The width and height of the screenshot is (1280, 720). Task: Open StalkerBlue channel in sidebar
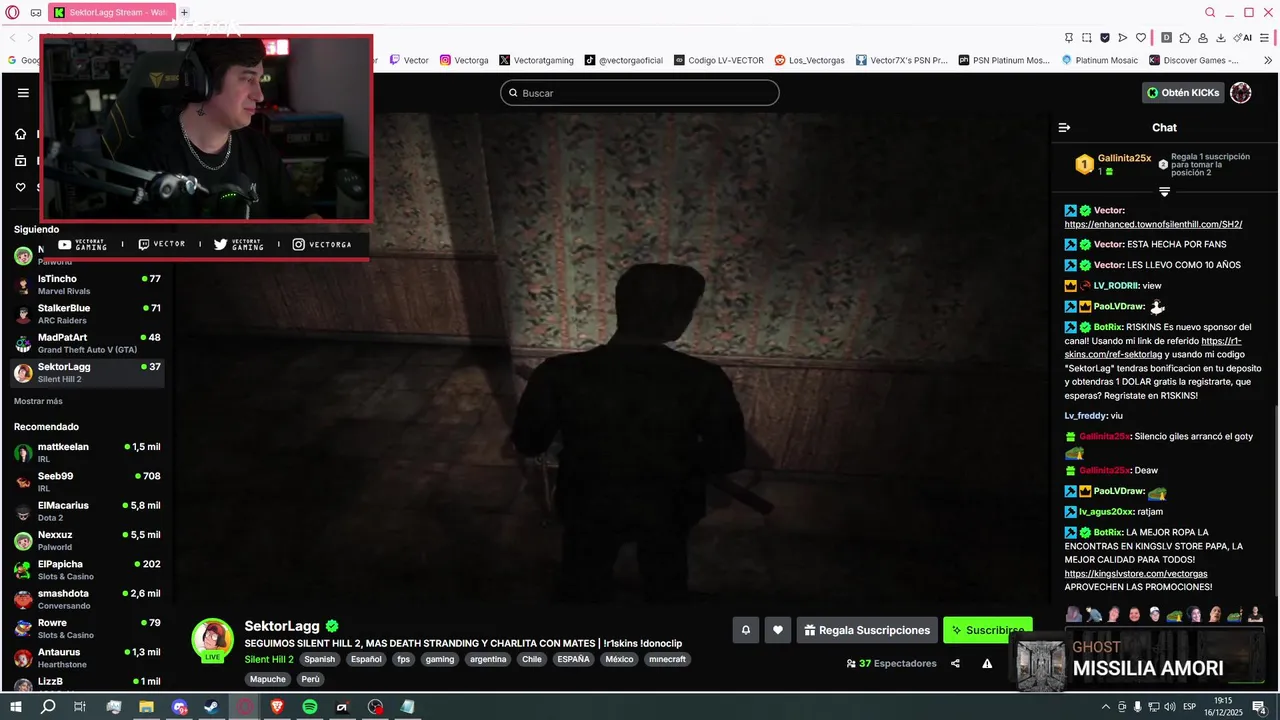88,314
